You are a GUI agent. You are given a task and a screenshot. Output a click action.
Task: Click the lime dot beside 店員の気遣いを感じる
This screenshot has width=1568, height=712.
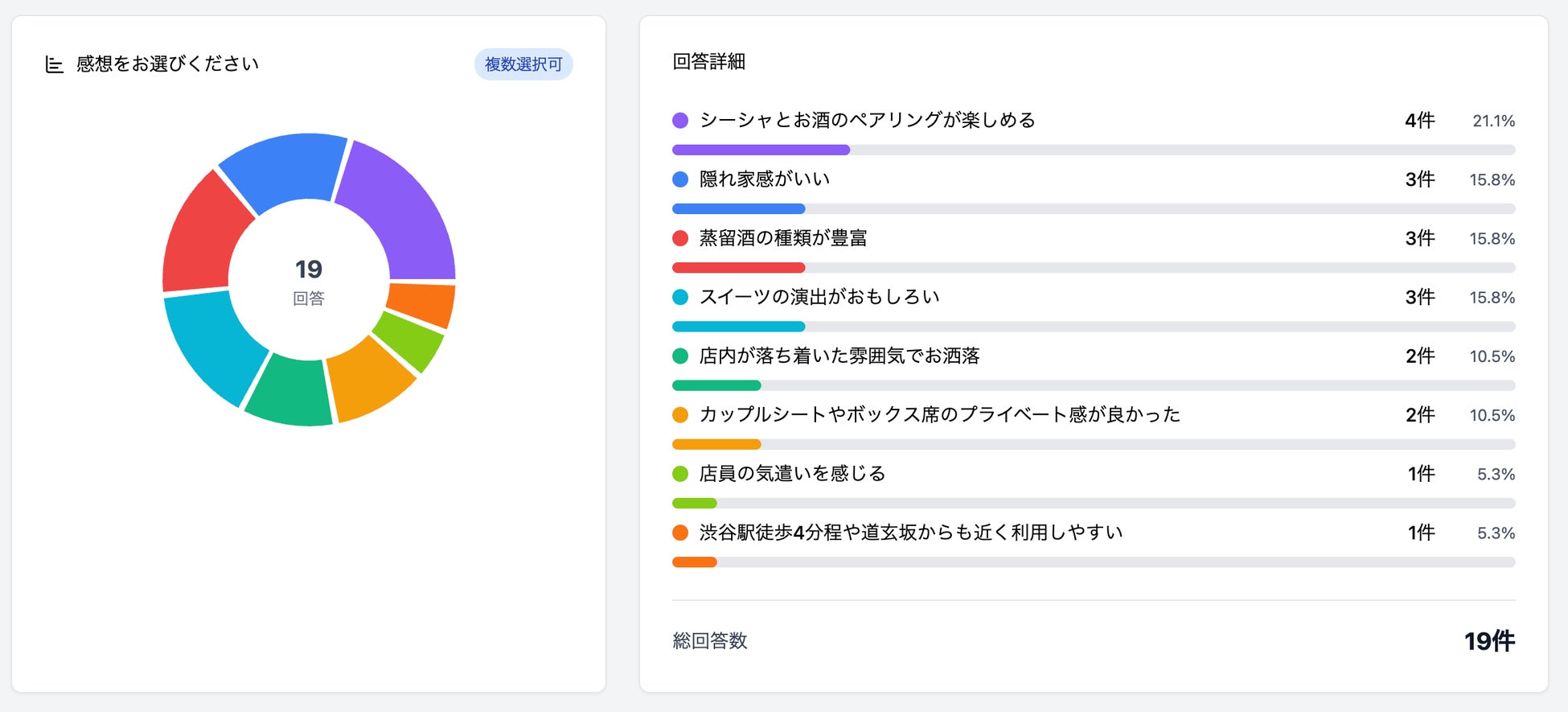(x=680, y=474)
